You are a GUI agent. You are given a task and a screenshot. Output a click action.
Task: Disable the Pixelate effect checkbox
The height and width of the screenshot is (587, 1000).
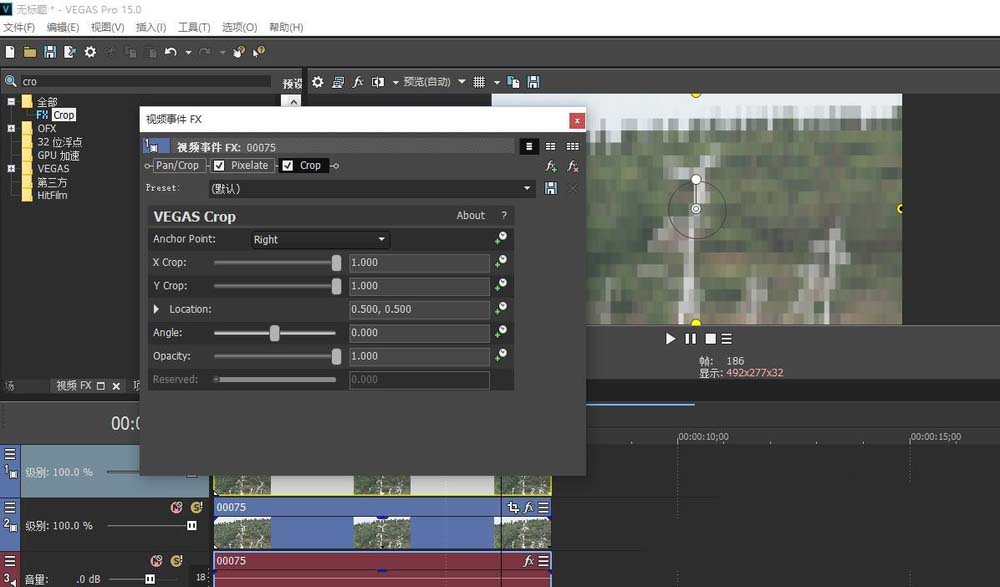[219, 166]
